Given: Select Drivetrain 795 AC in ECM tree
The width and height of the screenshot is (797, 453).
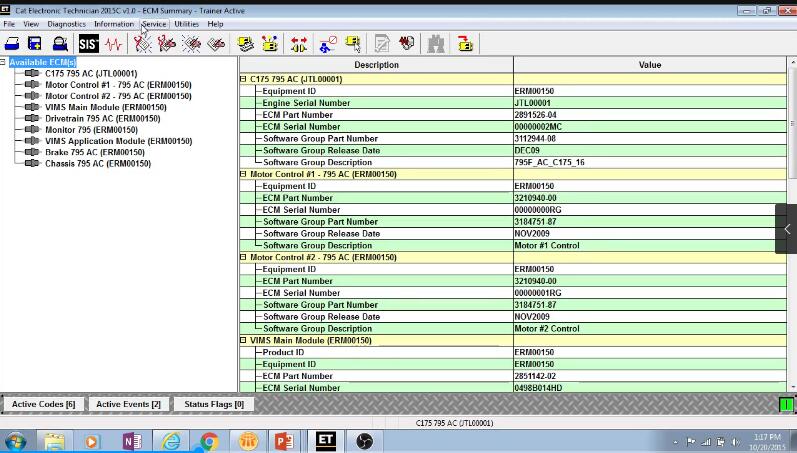Looking at the screenshot, I should [93, 119].
